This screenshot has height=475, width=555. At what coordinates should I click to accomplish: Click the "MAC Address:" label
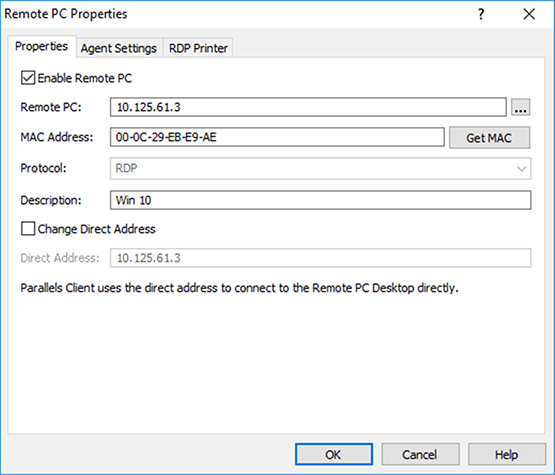point(57,137)
